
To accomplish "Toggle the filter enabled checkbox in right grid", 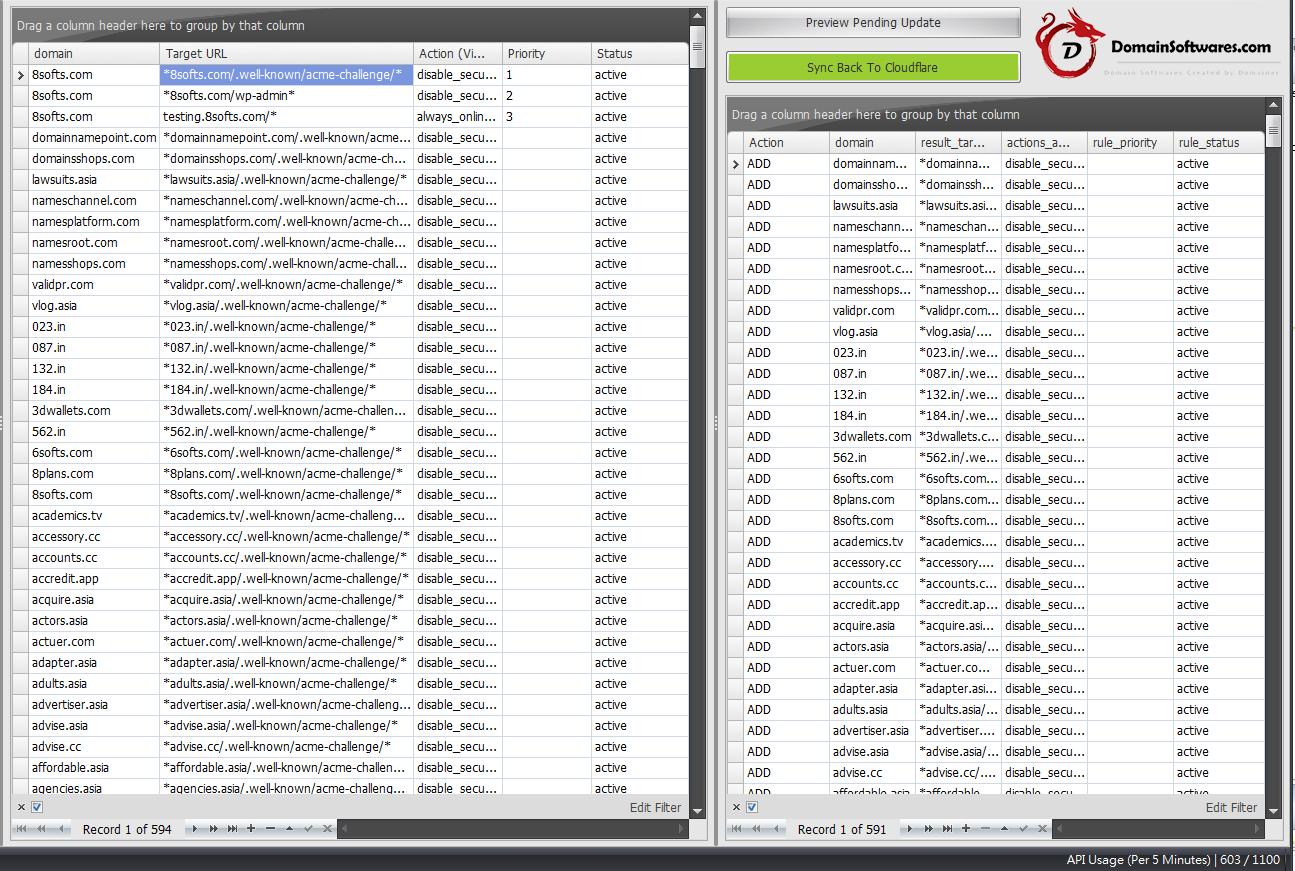I will [x=752, y=807].
